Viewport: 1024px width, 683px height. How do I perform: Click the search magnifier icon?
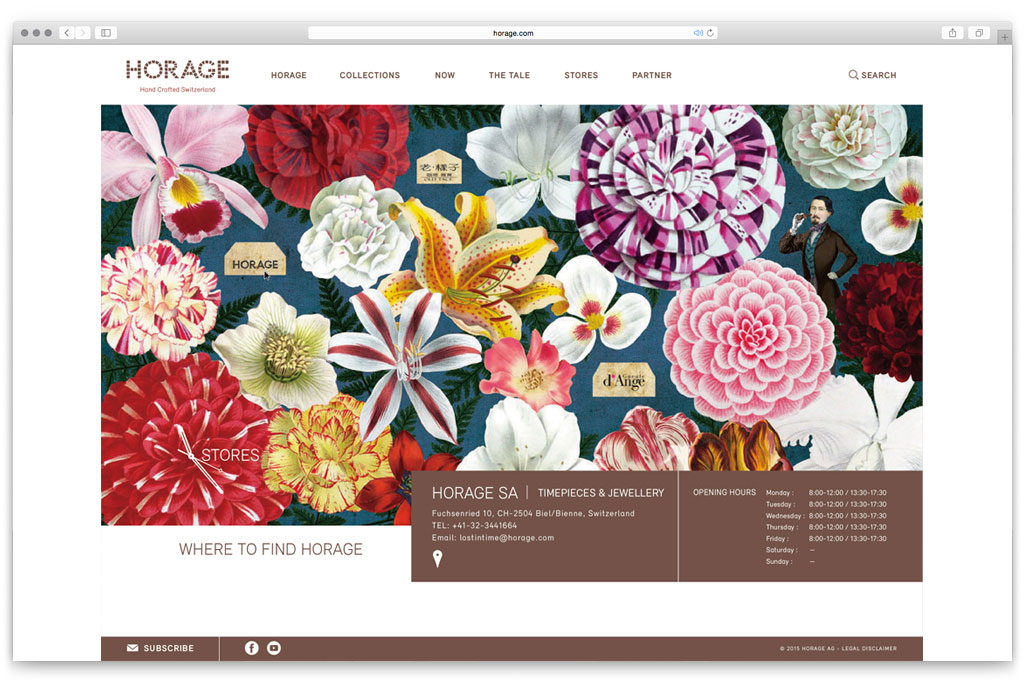click(853, 75)
